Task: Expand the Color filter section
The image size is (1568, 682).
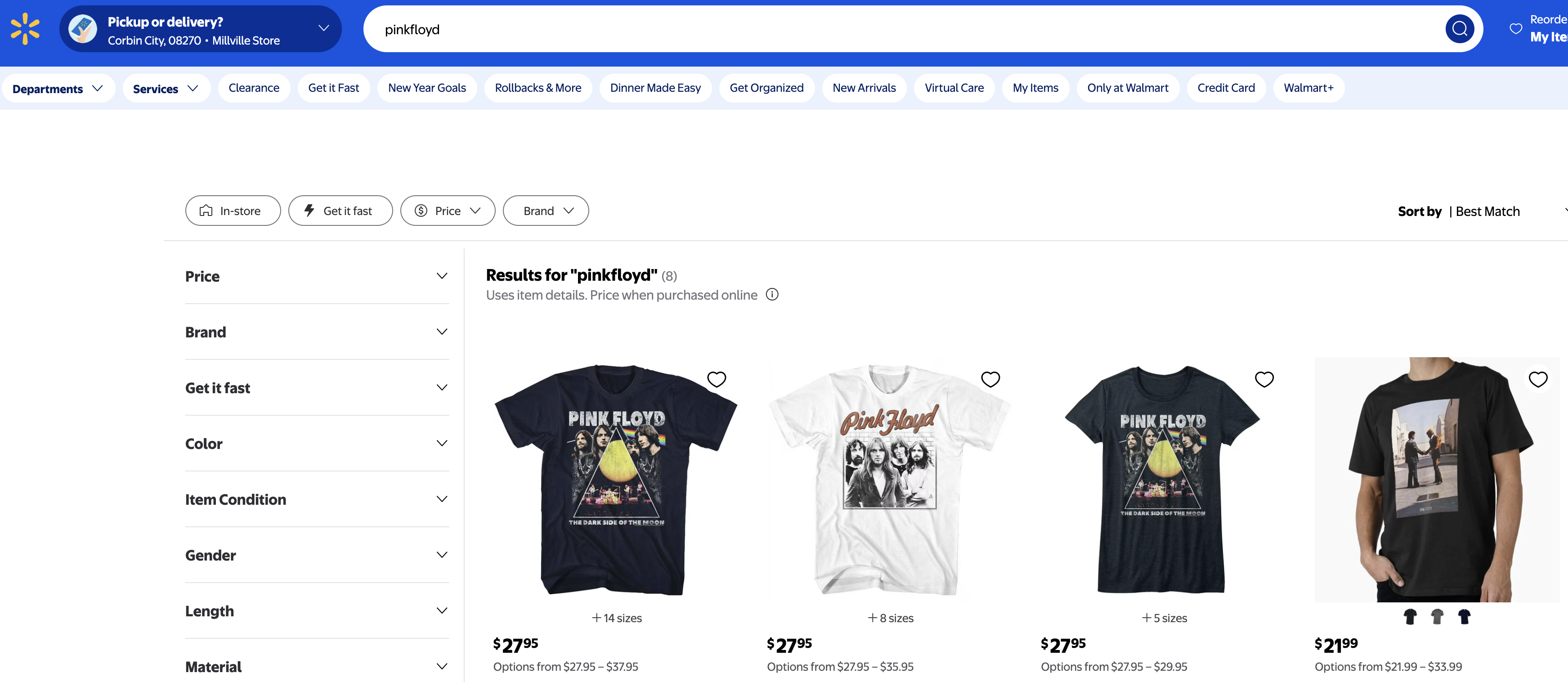Action: (x=317, y=443)
